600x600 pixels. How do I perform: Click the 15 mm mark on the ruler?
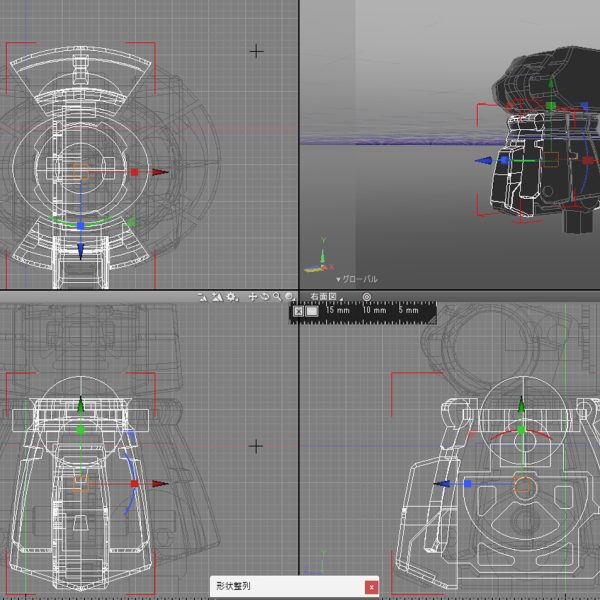(338, 310)
